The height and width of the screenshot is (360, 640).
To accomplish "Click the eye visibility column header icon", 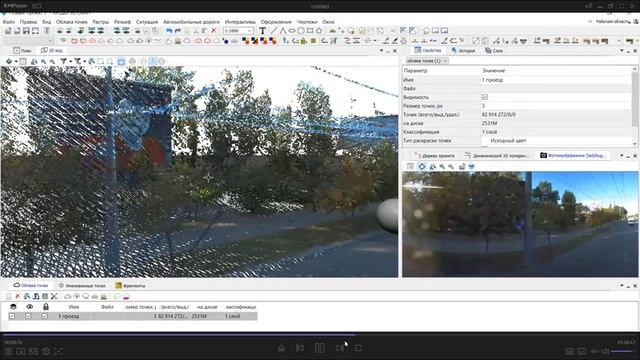I will [29, 307].
